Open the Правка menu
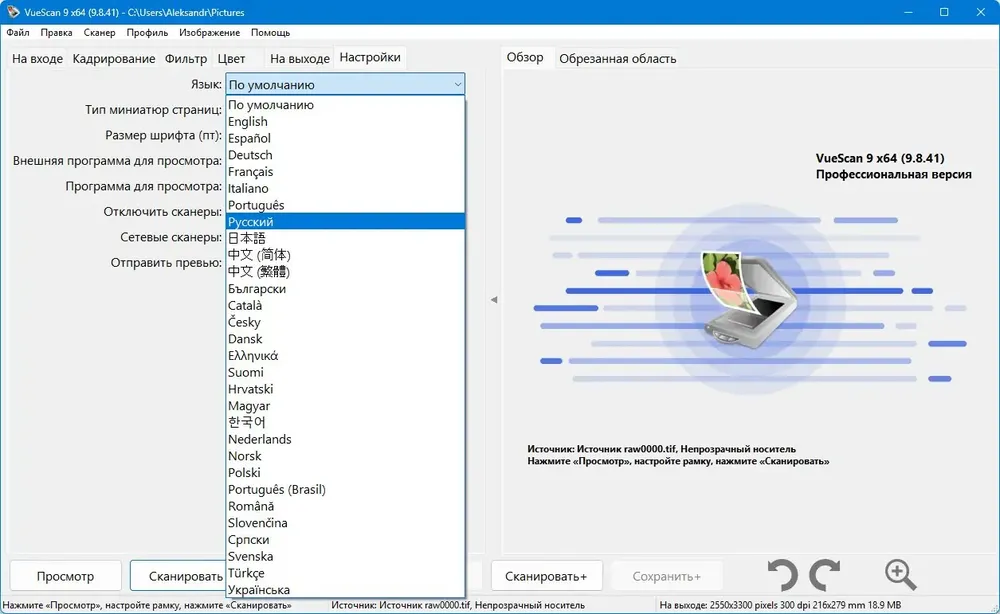The height and width of the screenshot is (614, 1000). click(x=56, y=33)
